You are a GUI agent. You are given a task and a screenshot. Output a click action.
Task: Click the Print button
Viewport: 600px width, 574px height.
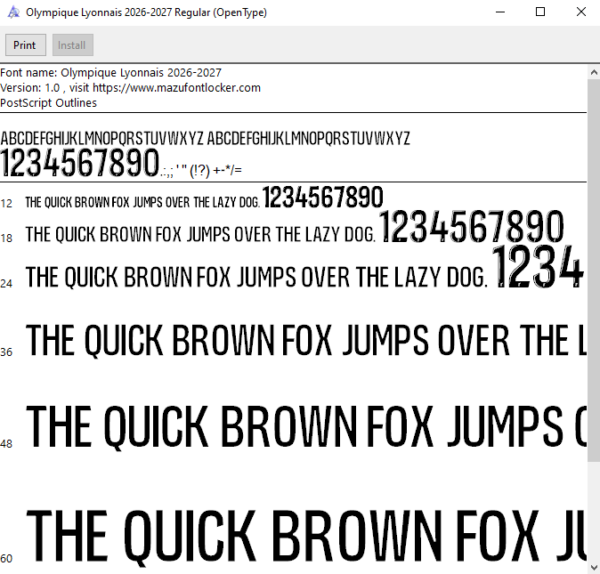click(25, 45)
